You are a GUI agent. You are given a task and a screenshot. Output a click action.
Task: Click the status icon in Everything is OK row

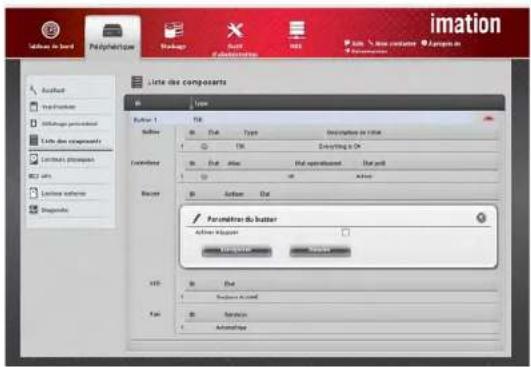(x=204, y=146)
